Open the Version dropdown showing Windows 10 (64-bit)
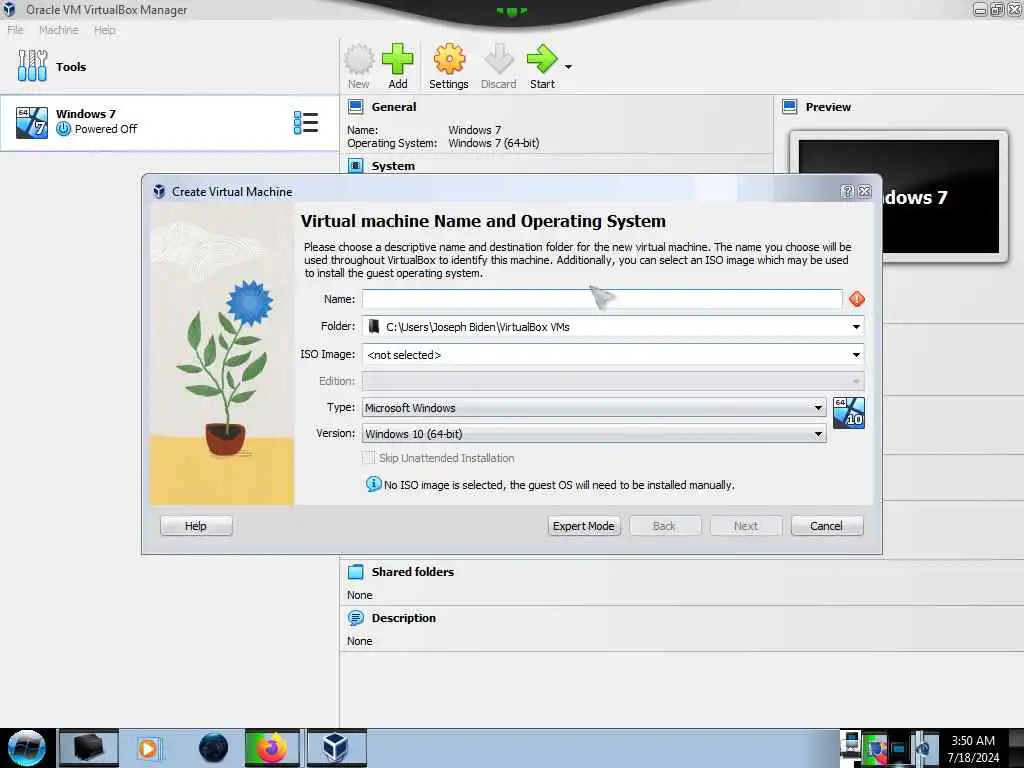 594,434
